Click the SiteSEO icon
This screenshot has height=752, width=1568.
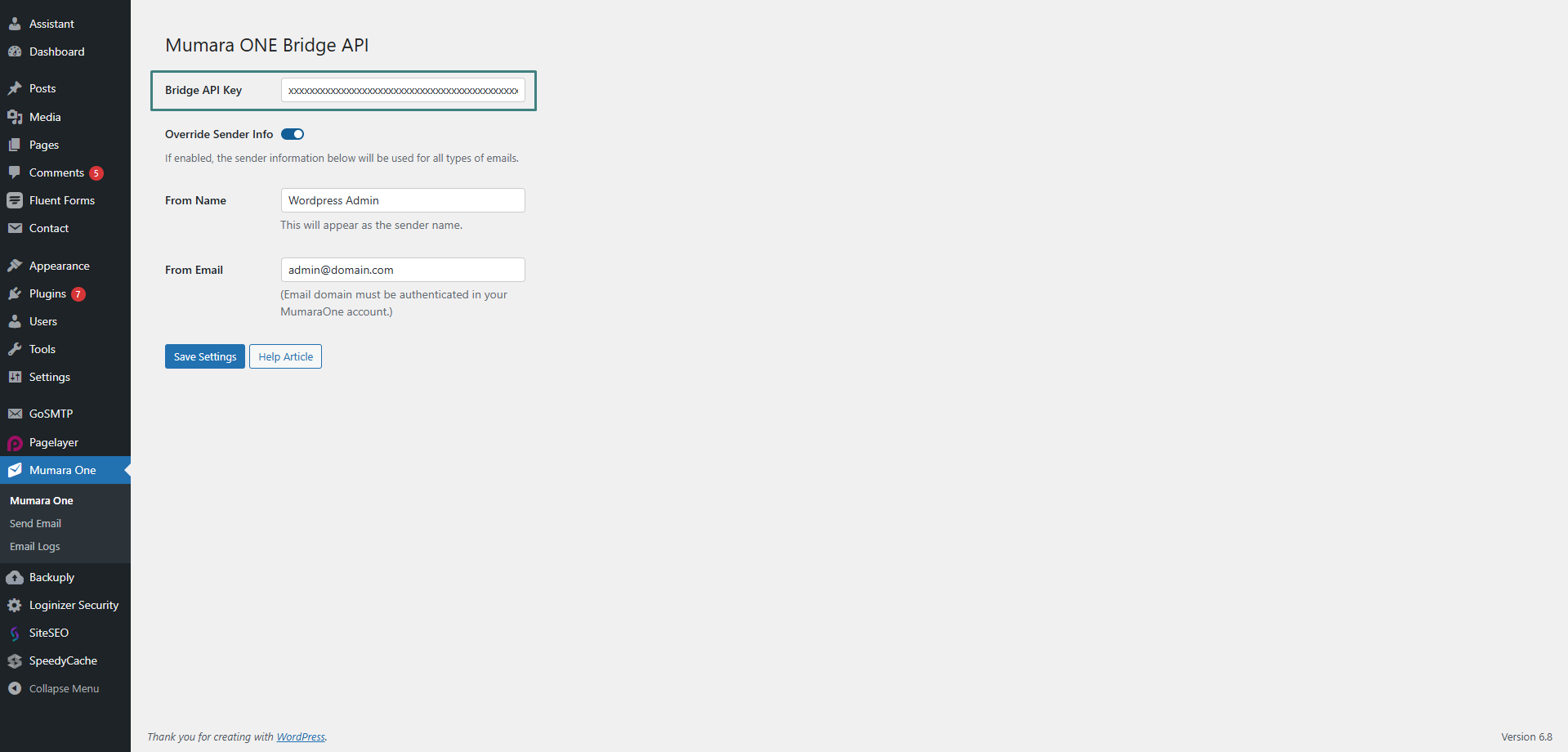[15, 633]
